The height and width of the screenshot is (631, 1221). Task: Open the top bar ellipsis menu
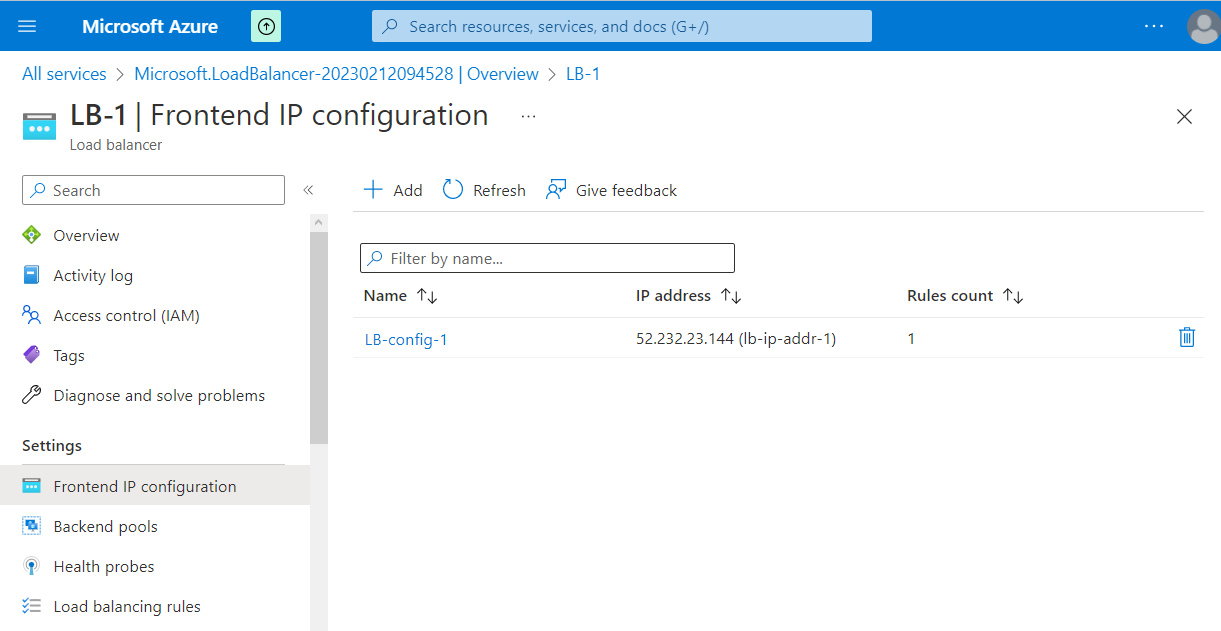click(x=1154, y=26)
